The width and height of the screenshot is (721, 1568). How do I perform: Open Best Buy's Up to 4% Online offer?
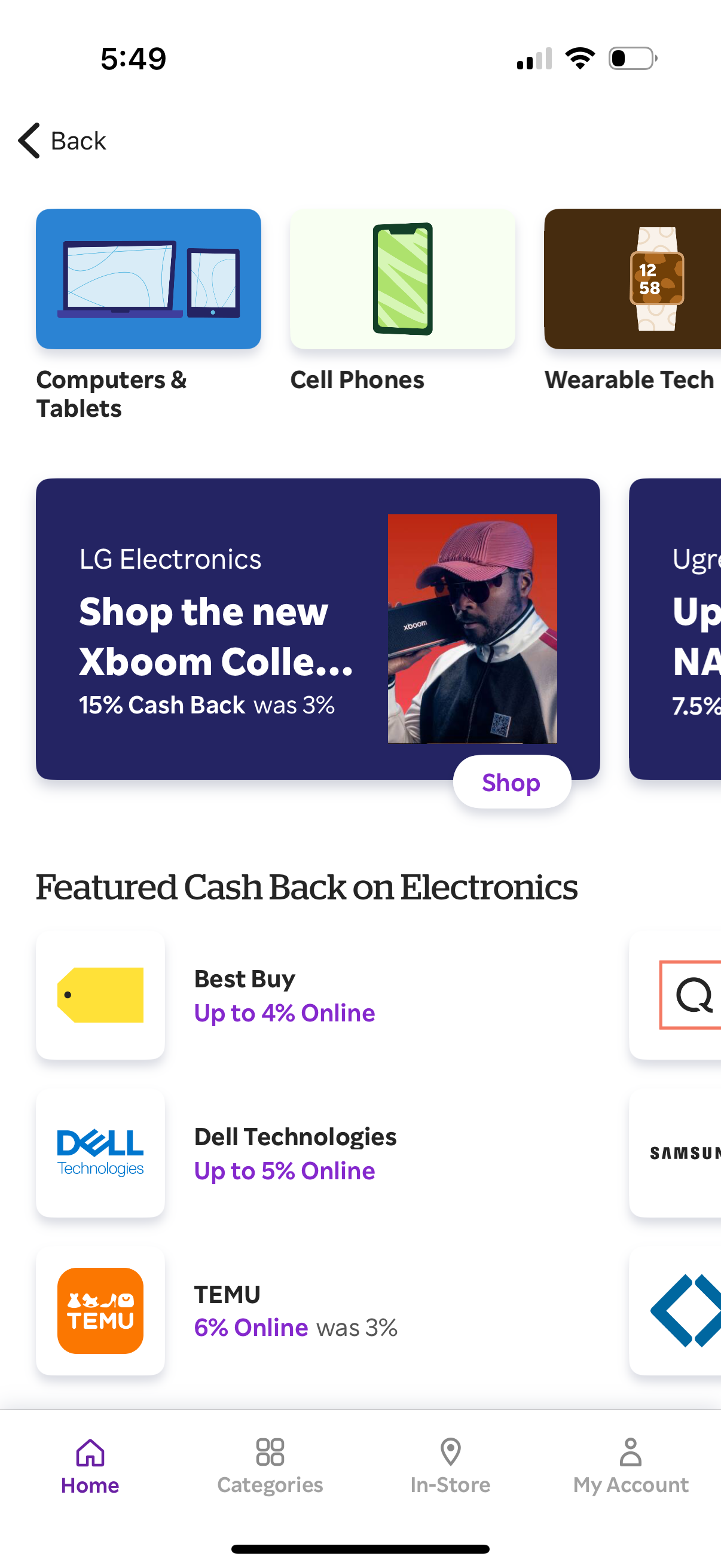283,1012
